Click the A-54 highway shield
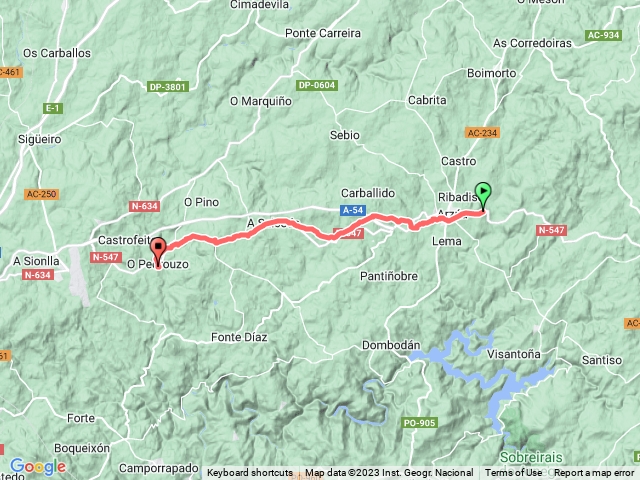Viewport: 640px width, 480px height. coord(353,210)
